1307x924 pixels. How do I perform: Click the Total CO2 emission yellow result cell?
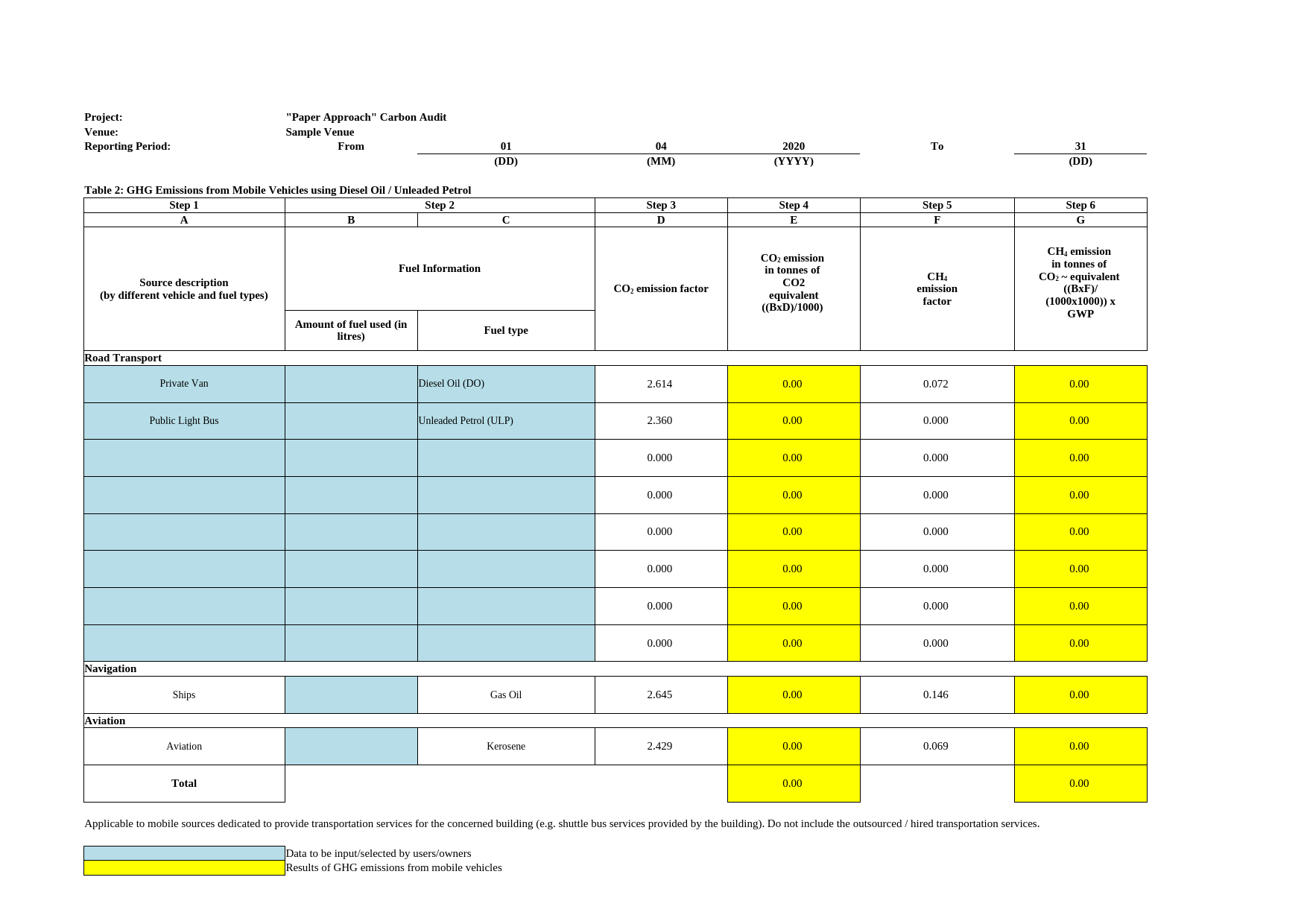coord(794,783)
